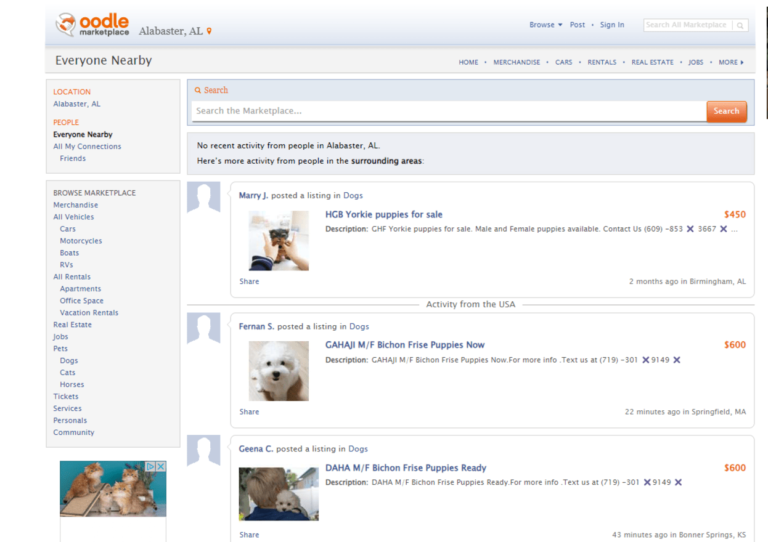Expand the MORE navigation menu

pos(730,62)
